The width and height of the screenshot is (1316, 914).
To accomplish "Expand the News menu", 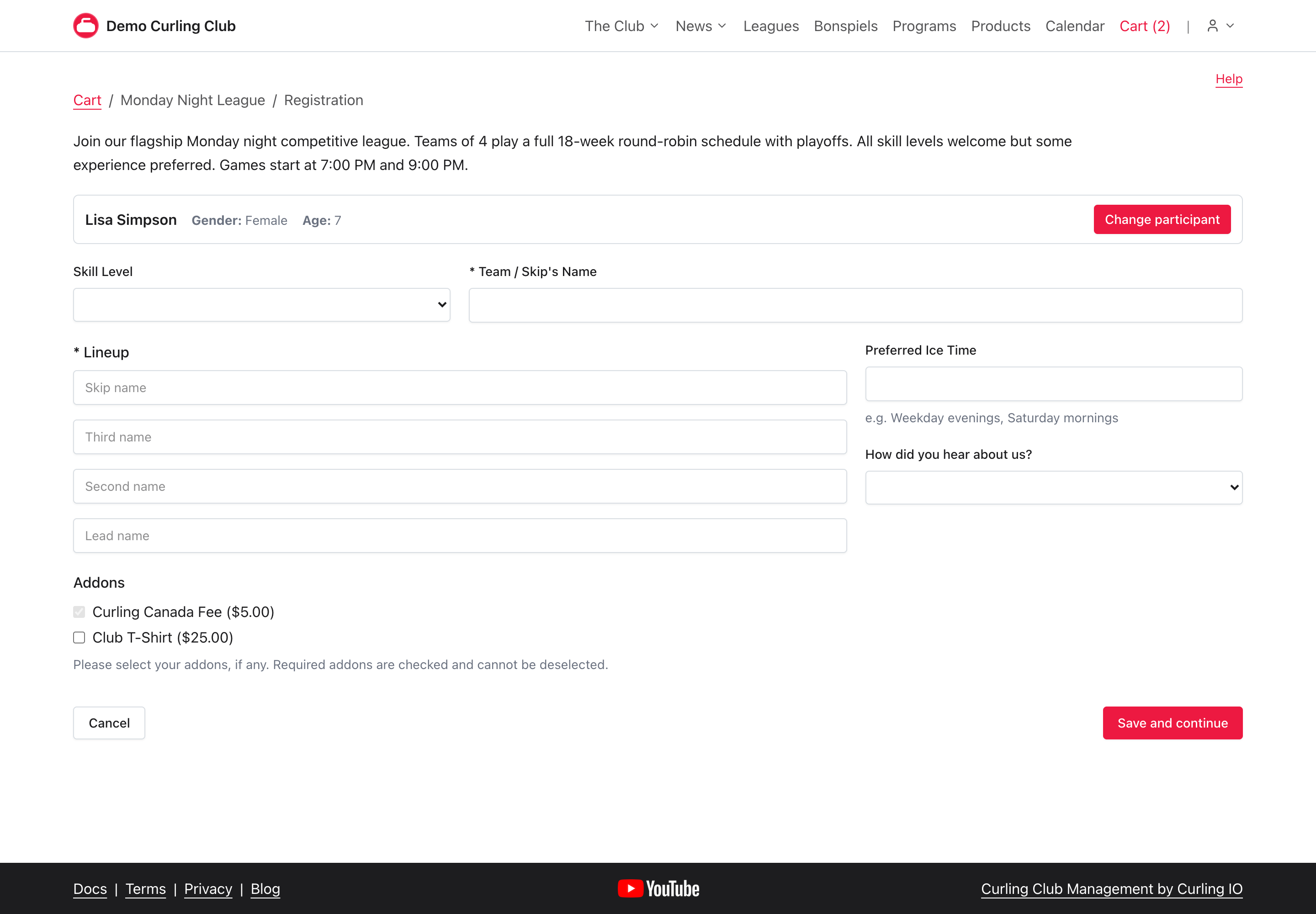I will point(701,26).
